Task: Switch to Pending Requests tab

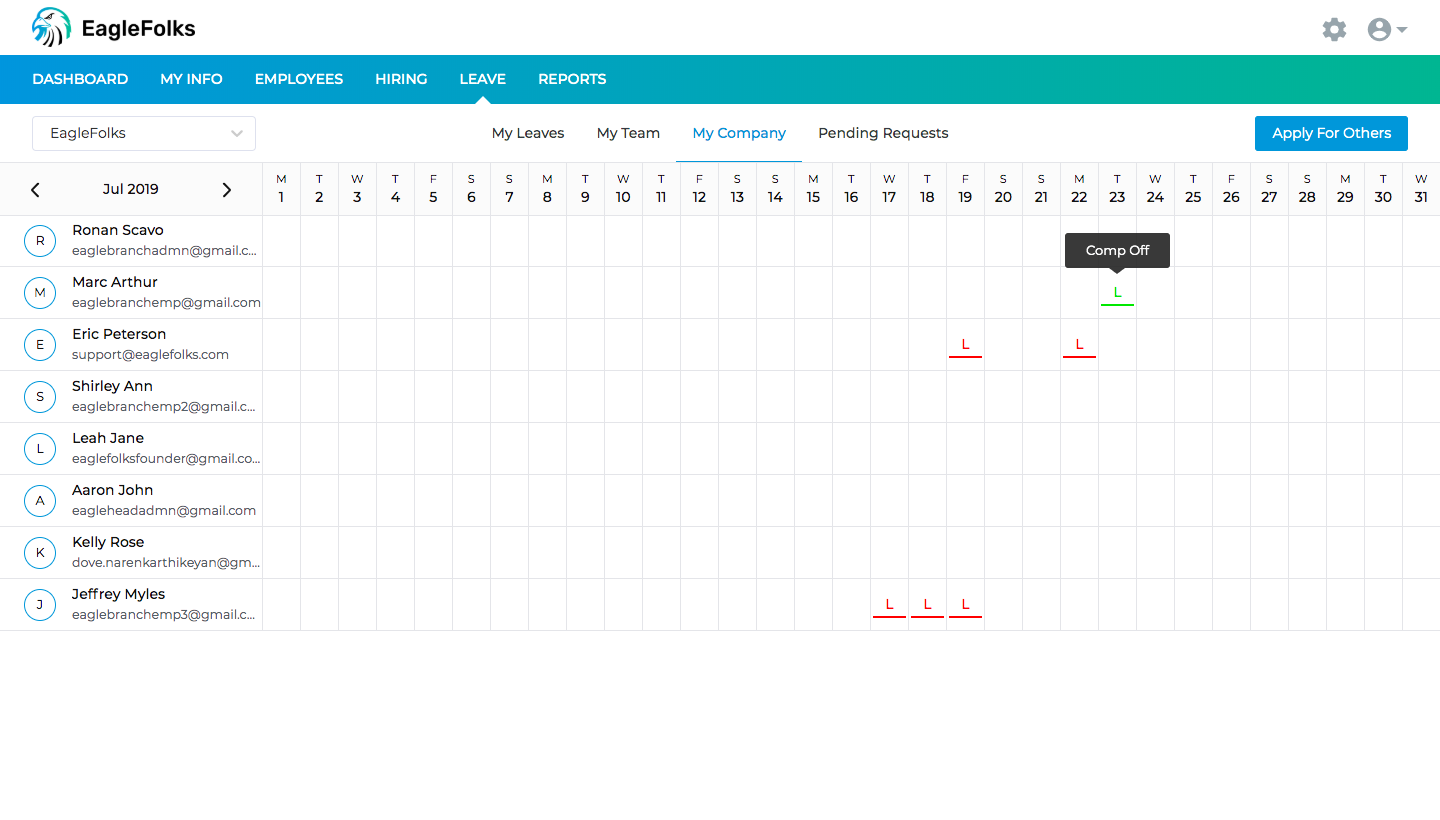Action: (883, 133)
